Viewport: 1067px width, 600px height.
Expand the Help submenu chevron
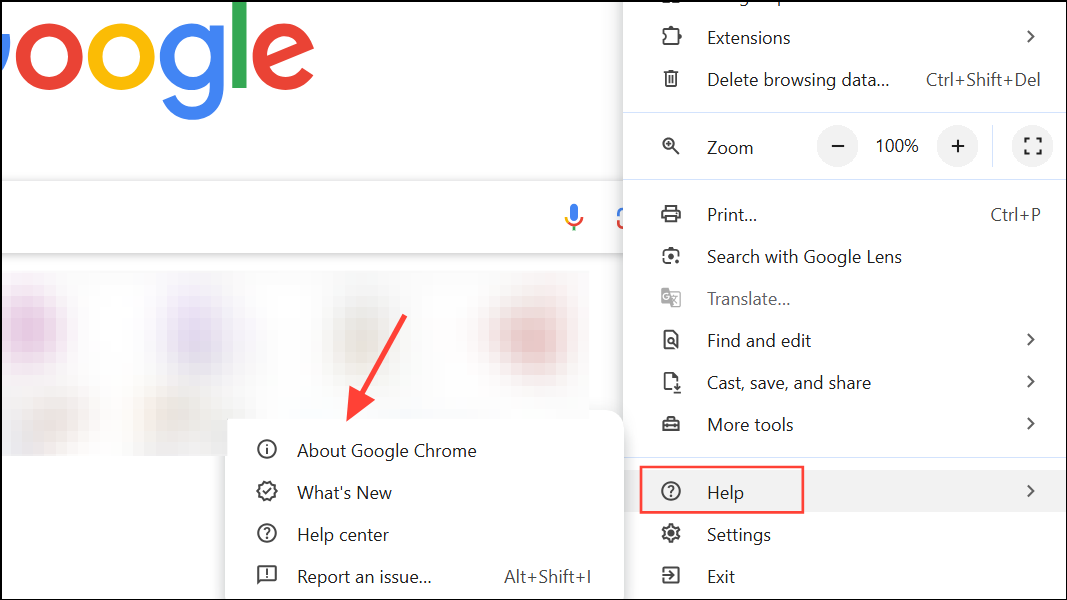(1030, 491)
